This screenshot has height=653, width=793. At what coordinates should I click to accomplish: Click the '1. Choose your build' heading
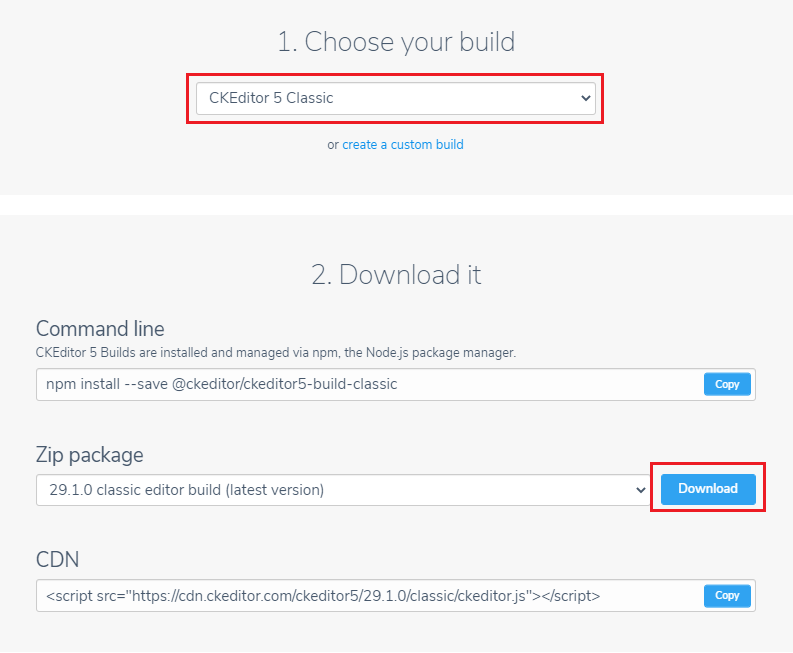point(396,41)
